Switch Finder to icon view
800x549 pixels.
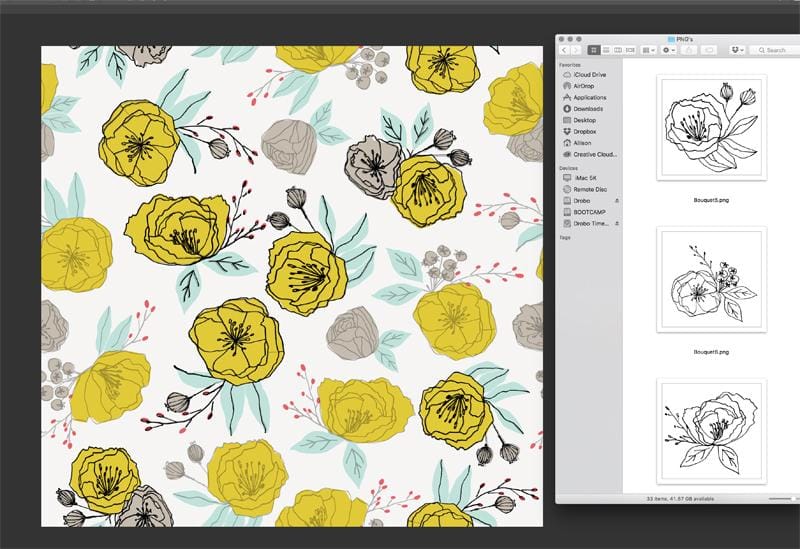click(593, 50)
